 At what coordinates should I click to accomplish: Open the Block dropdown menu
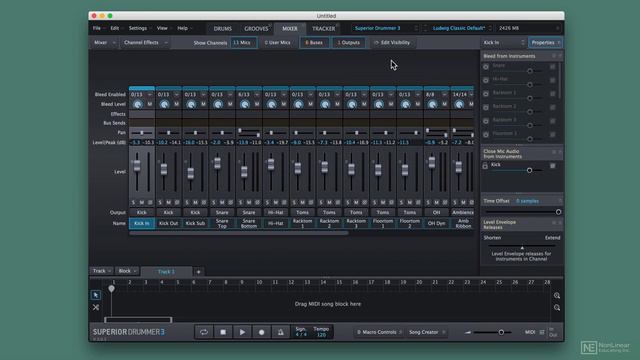(x=127, y=271)
